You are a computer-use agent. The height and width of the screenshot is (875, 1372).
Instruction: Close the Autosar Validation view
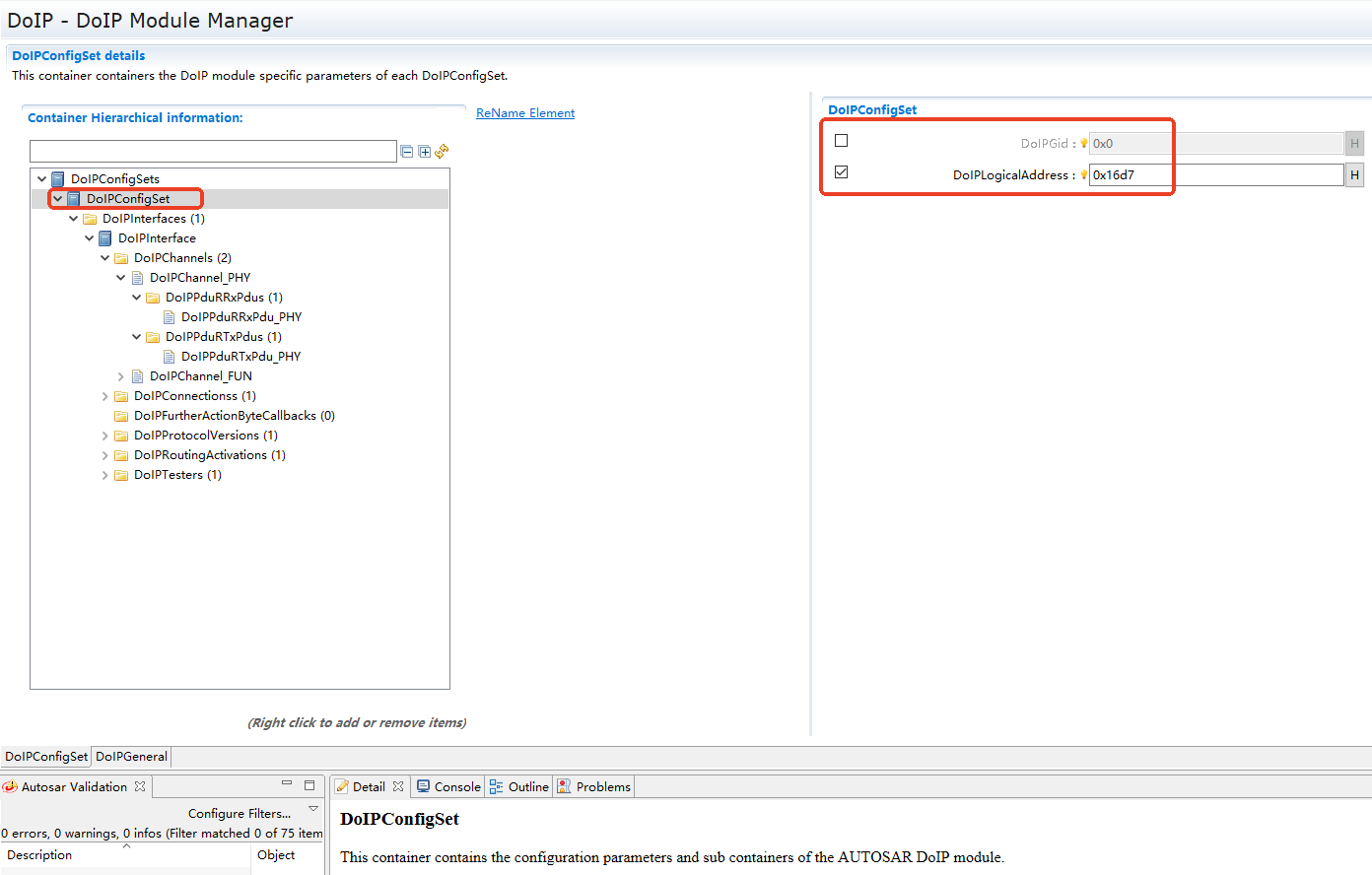coord(140,786)
